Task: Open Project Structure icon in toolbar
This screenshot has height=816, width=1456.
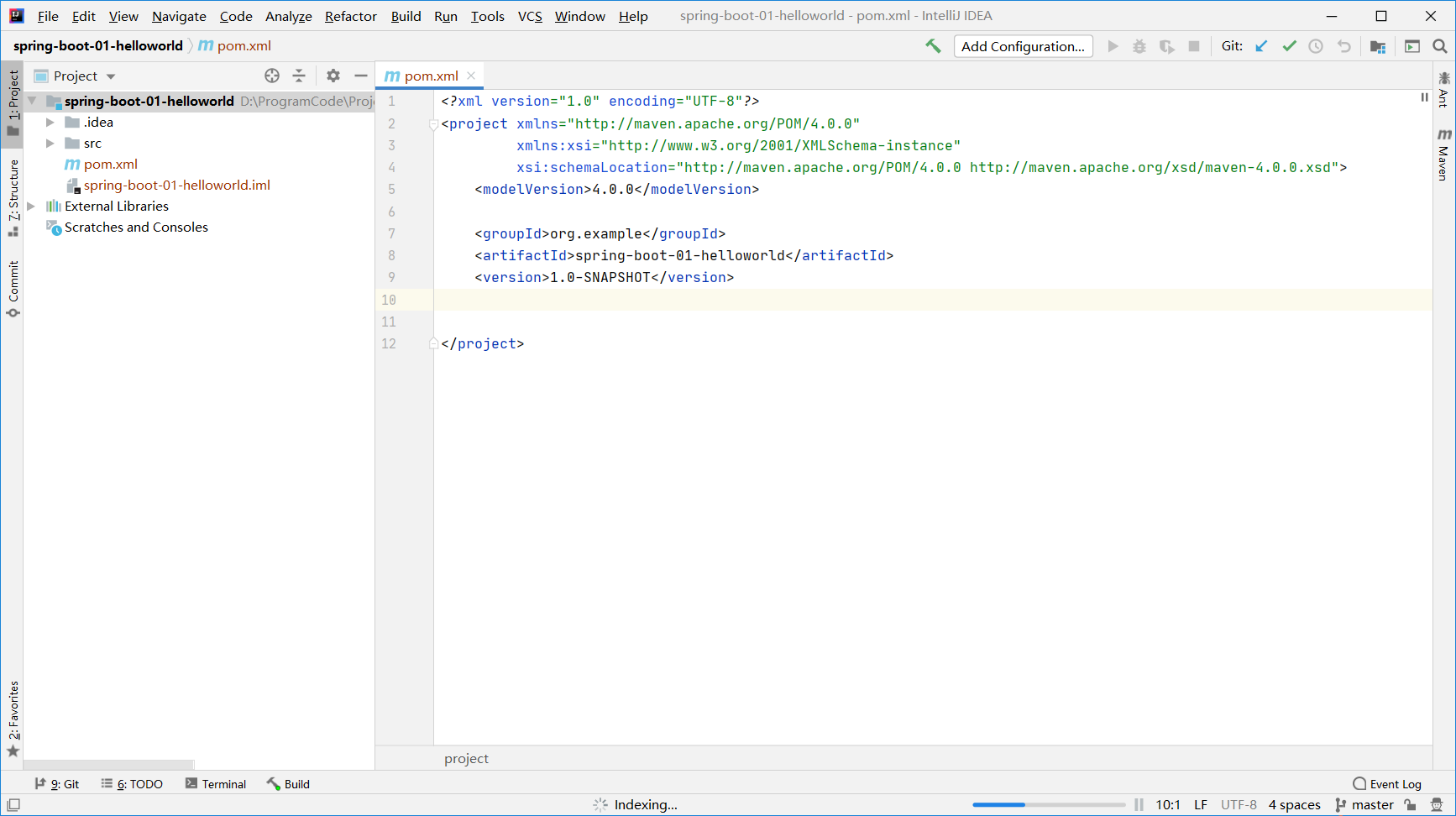Action: coord(1377,46)
